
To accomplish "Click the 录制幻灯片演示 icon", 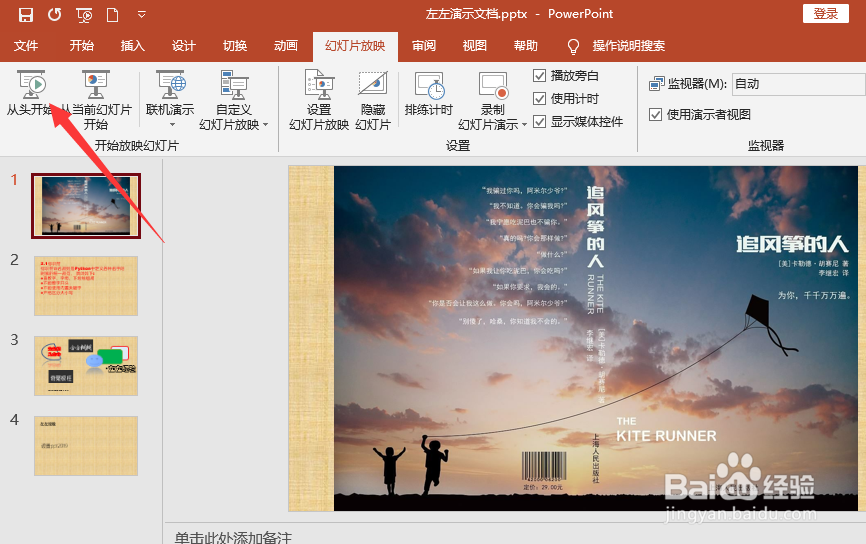I will (493, 86).
